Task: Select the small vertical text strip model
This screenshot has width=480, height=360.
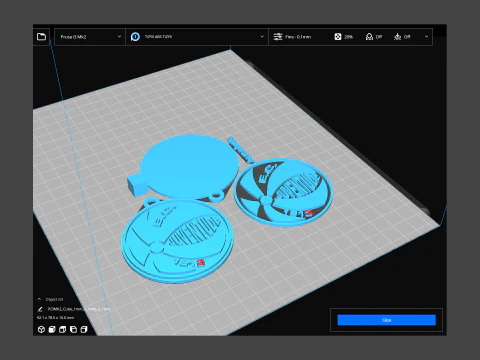Action: 241,150
